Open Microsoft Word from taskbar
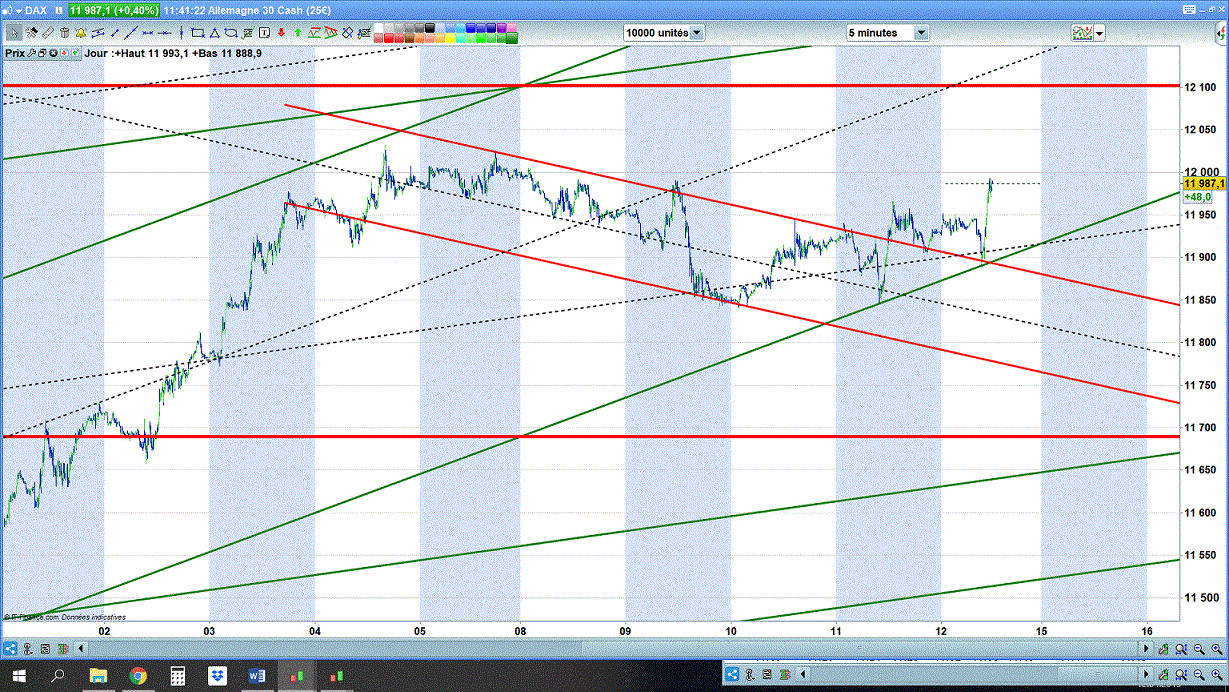 [x=256, y=676]
